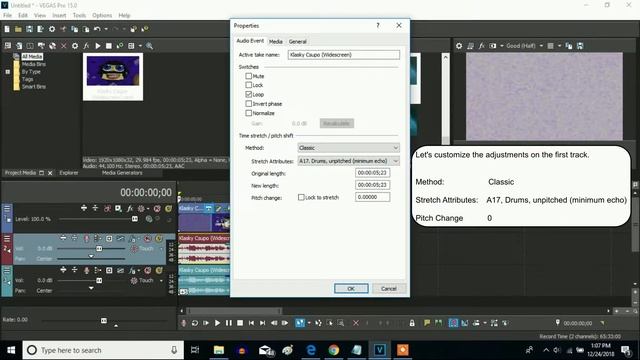
Task: Click the Properties dialog help question mark
Action: tap(378, 25)
